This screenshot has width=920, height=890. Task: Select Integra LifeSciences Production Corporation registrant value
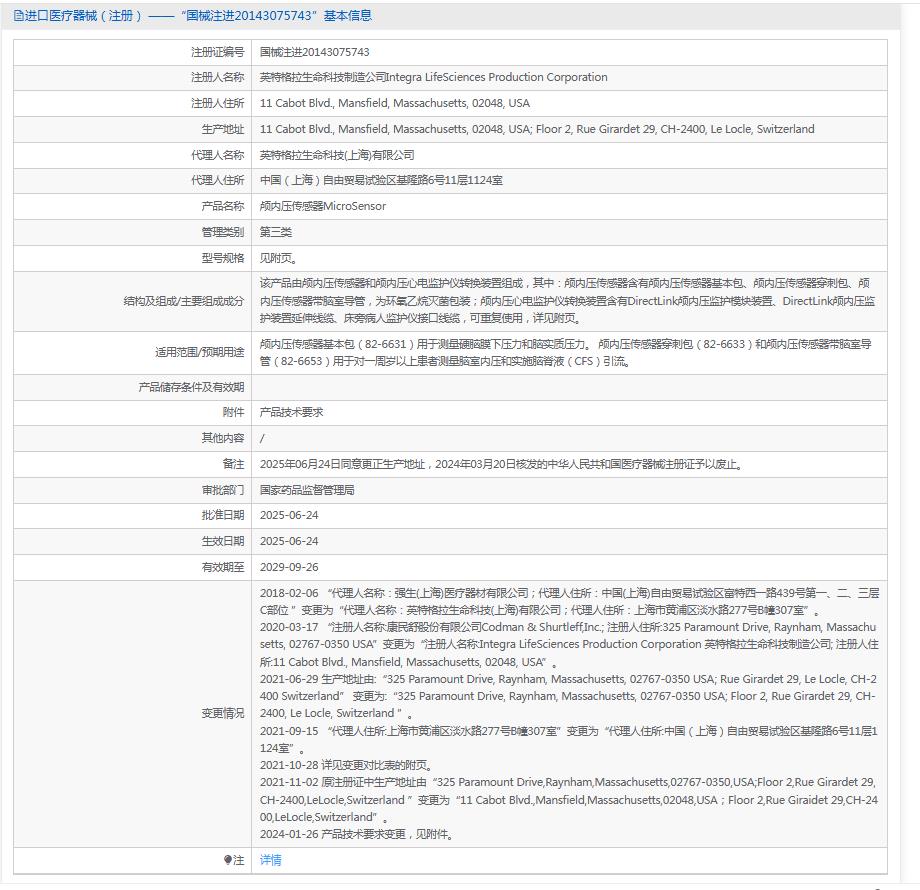[434, 77]
